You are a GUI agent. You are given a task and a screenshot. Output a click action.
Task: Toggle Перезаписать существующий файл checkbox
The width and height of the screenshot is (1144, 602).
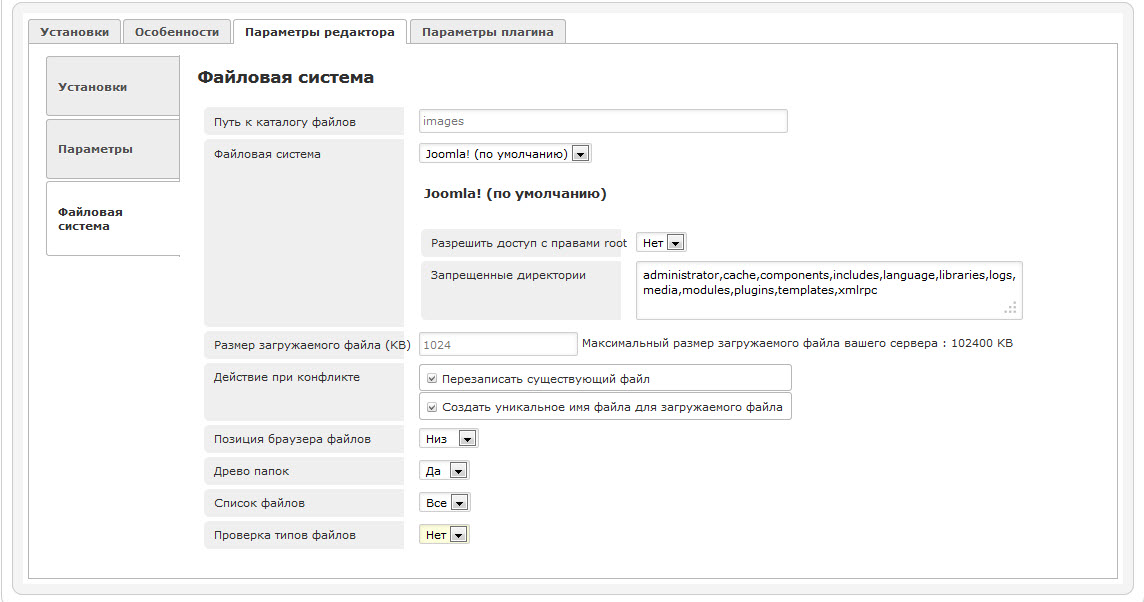click(432, 379)
